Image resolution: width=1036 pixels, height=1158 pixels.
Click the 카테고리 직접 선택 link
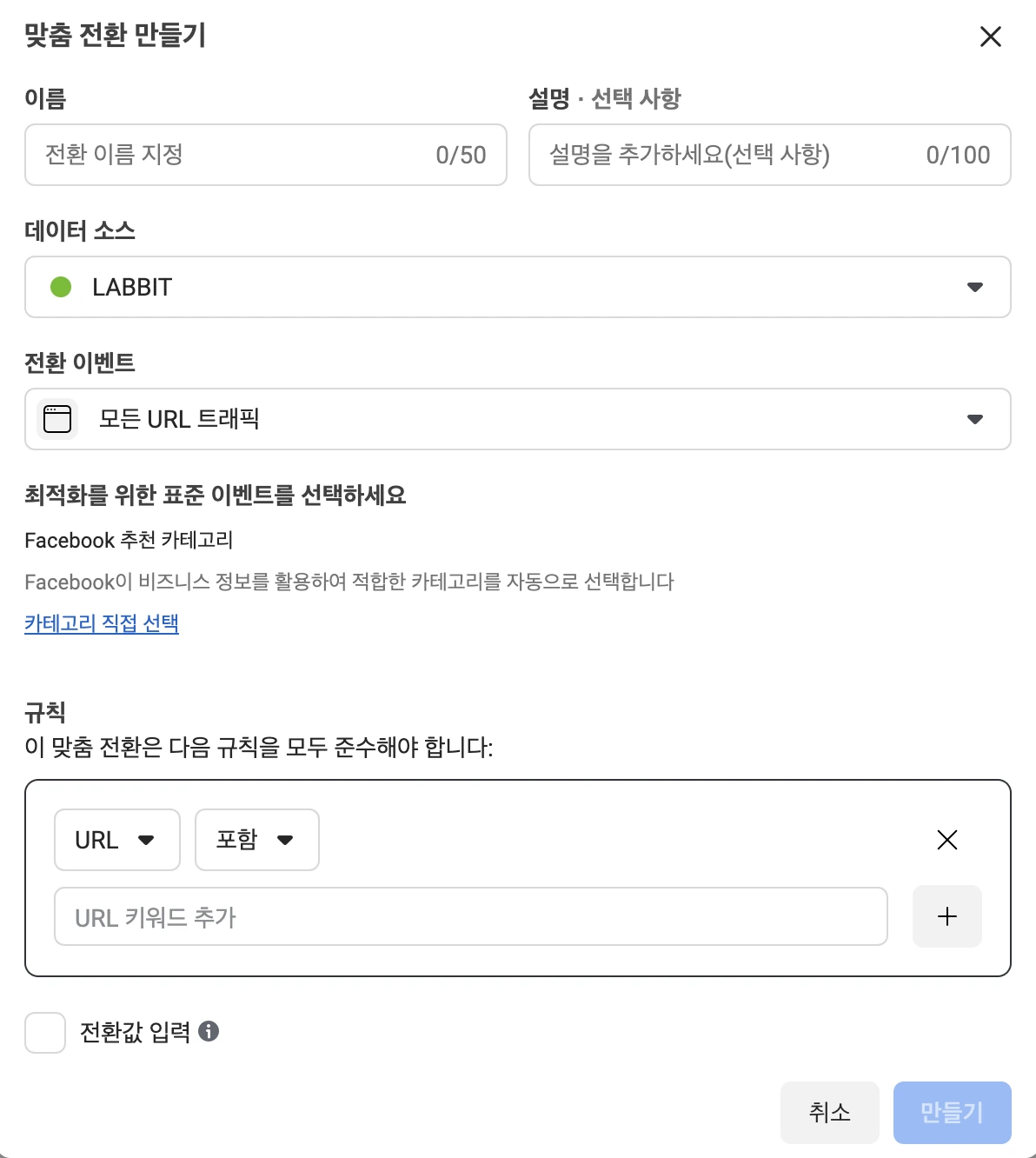[102, 623]
